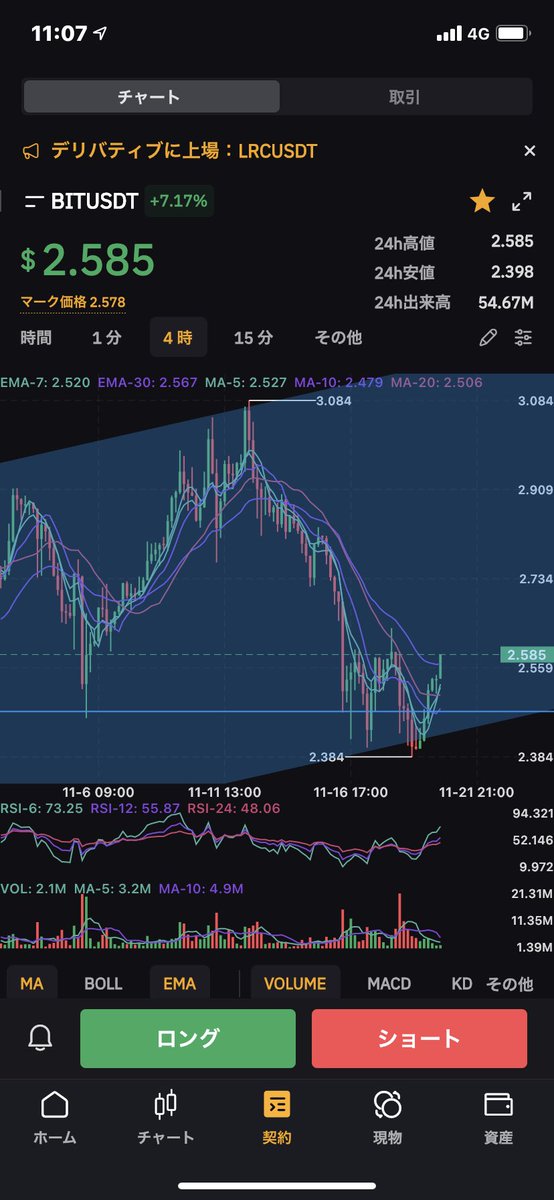The height and width of the screenshot is (1200, 554).
Task: Toggle the KD sub-indicator
Action: (x=462, y=984)
